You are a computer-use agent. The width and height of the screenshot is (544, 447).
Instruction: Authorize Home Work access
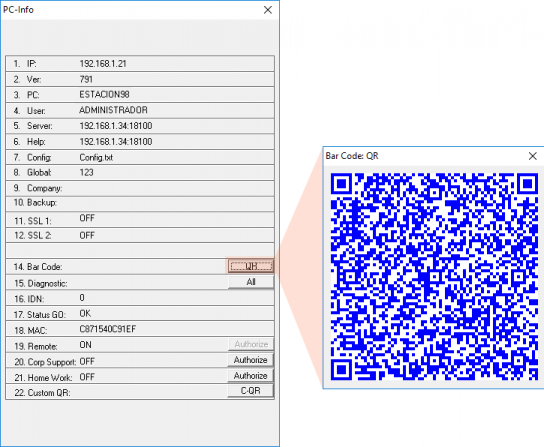point(250,376)
